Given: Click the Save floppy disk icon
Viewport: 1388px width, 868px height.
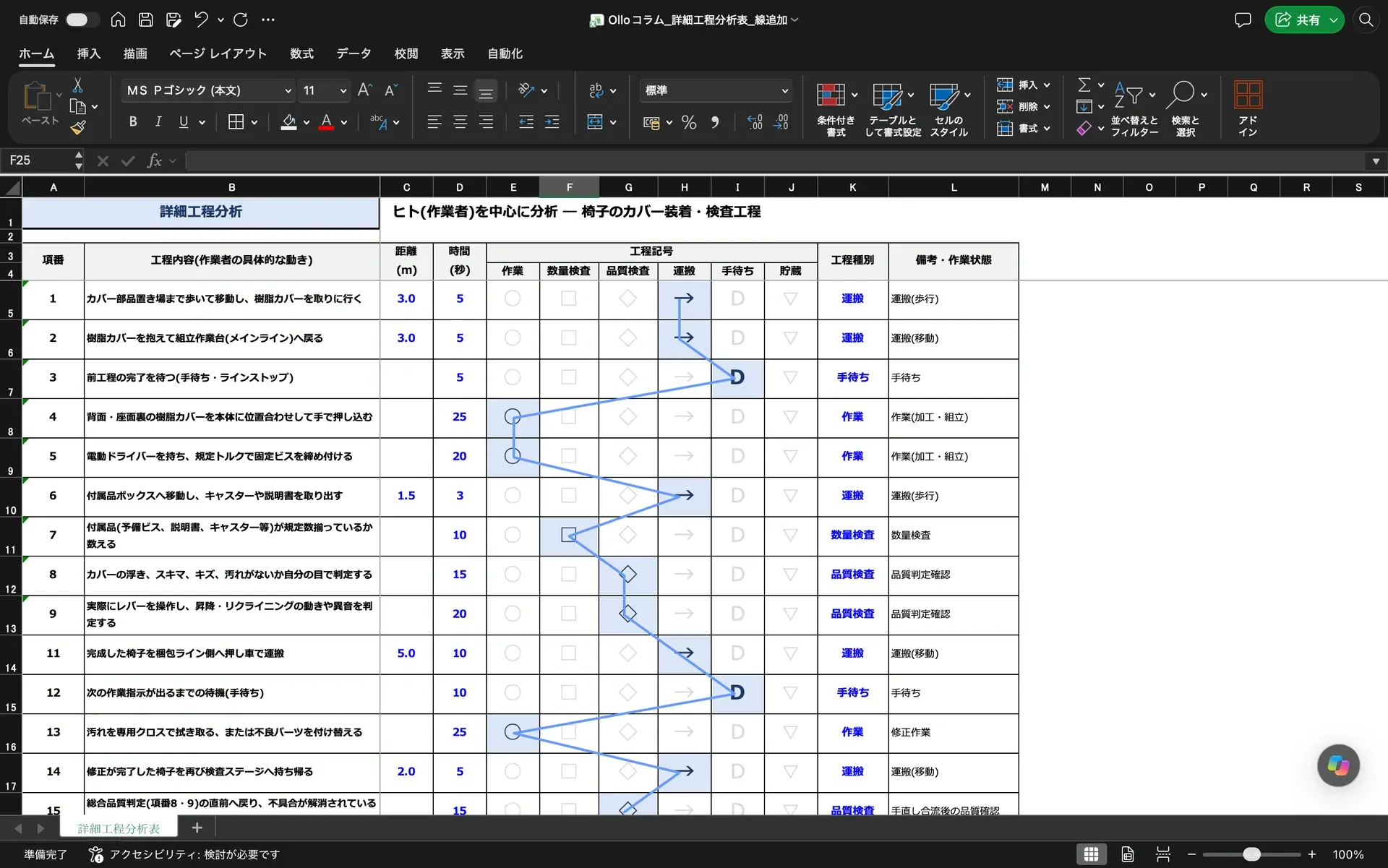Looking at the screenshot, I should tap(146, 20).
